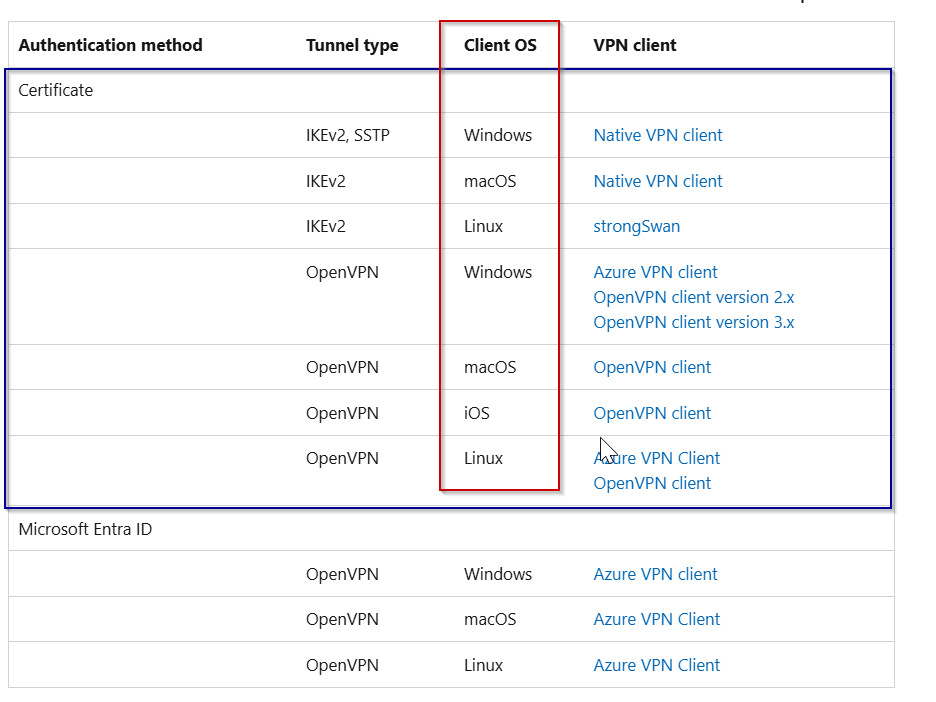Select OpenVPN cell in Entra ID macOS row
Screen dimensions: 936x702
[342, 620]
